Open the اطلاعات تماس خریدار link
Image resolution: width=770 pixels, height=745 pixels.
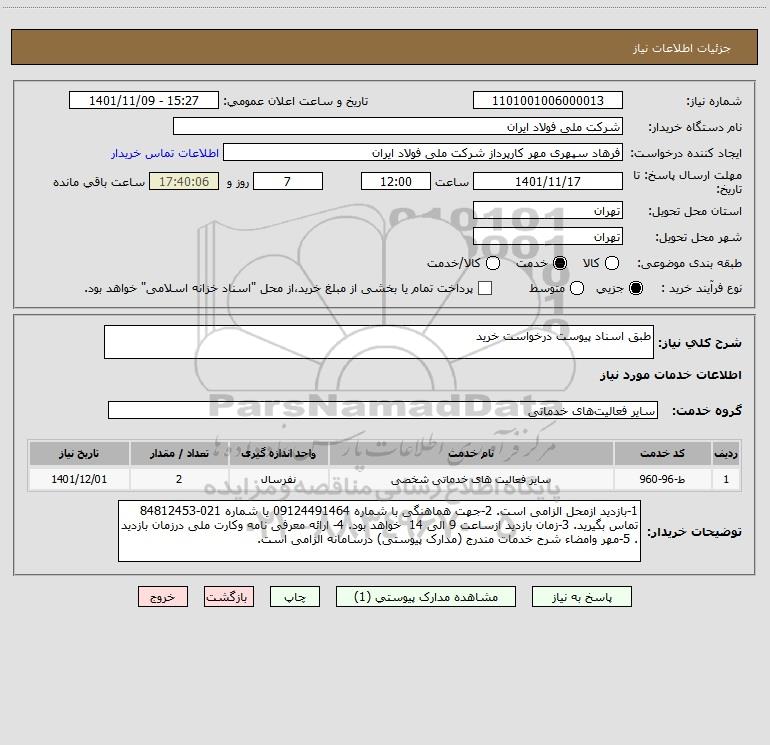pos(165,153)
